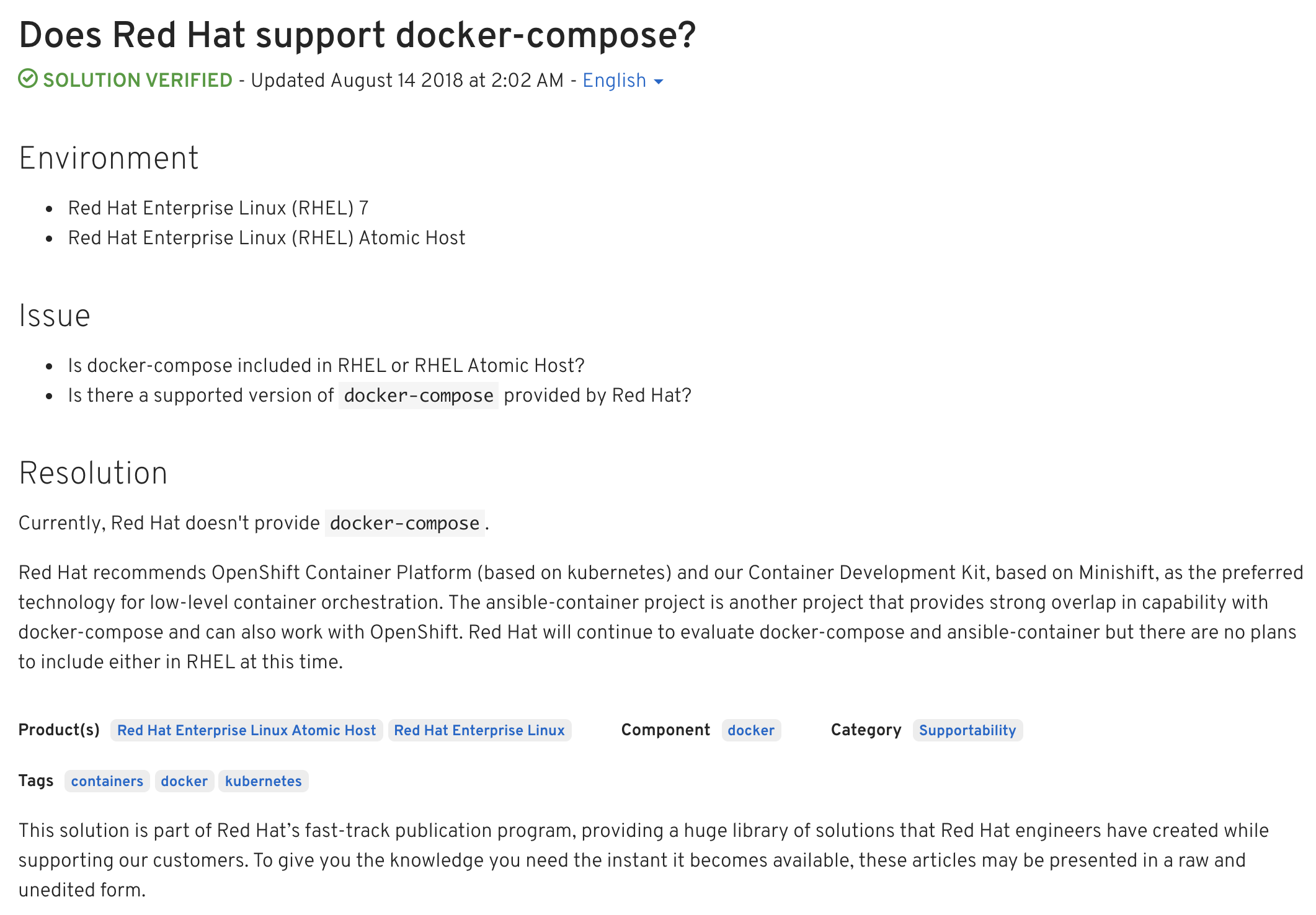The image size is (1316, 915).
Task: Click the page title about docker-compose
Action: coord(357,35)
